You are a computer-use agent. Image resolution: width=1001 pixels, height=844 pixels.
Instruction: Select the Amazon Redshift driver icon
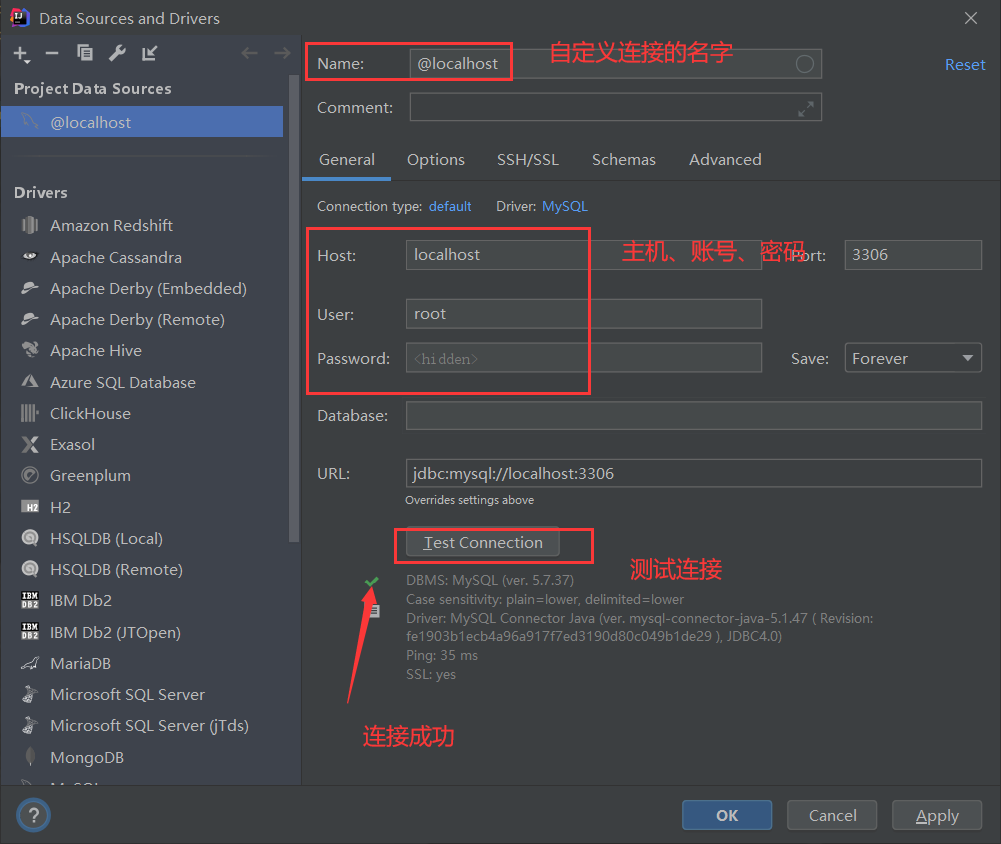coord(29,225)
